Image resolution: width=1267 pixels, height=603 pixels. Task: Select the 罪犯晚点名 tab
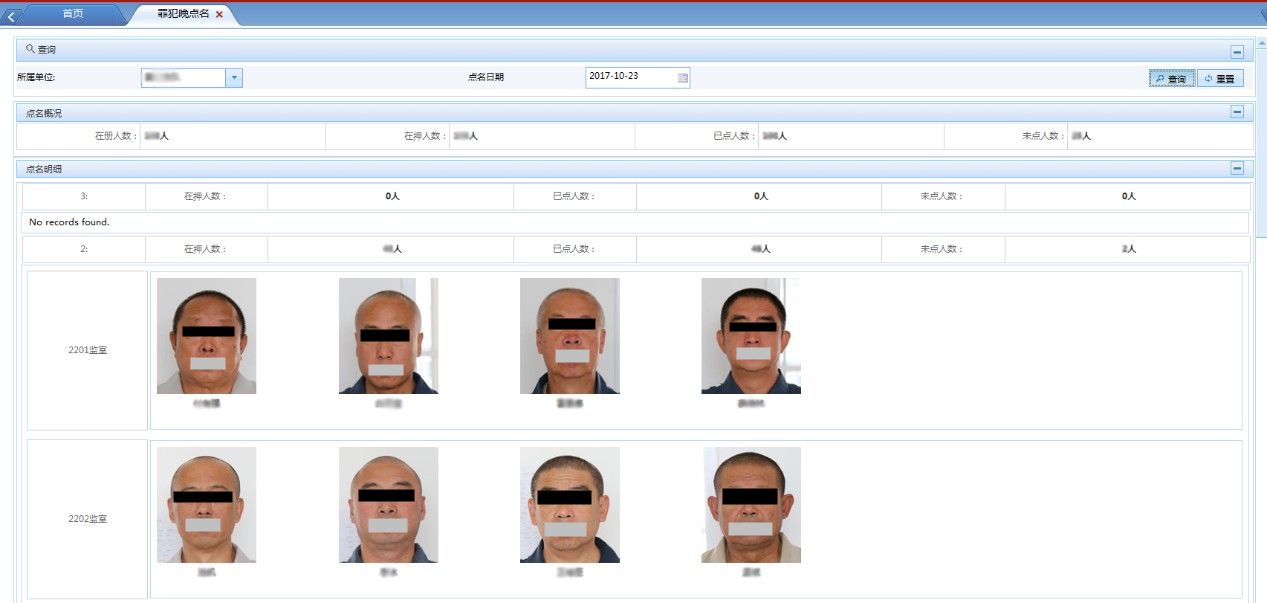pos(182,14)
